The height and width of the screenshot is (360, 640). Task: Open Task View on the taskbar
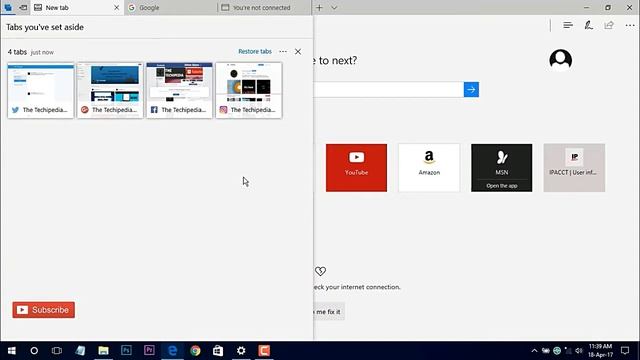tap(57, 351)
